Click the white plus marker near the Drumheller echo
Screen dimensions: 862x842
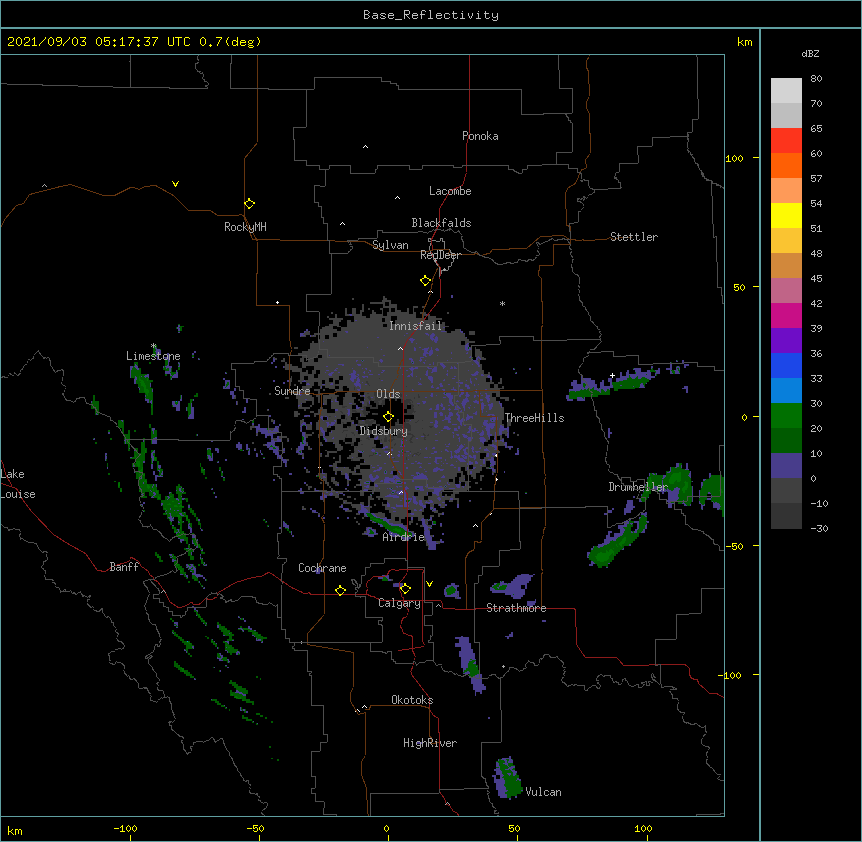612,375
